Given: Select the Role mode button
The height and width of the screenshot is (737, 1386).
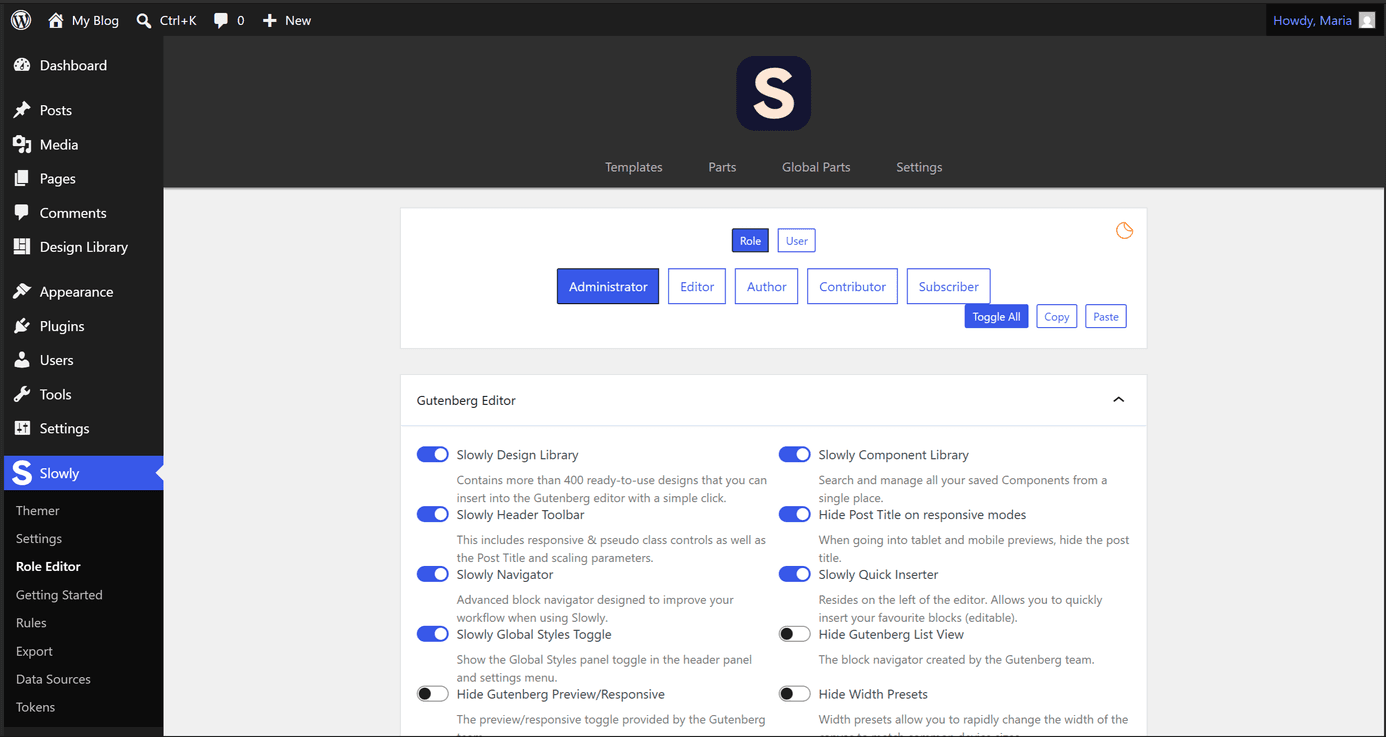Looking at the screenshot, I should pyautogui.click(x=750, y=241).
